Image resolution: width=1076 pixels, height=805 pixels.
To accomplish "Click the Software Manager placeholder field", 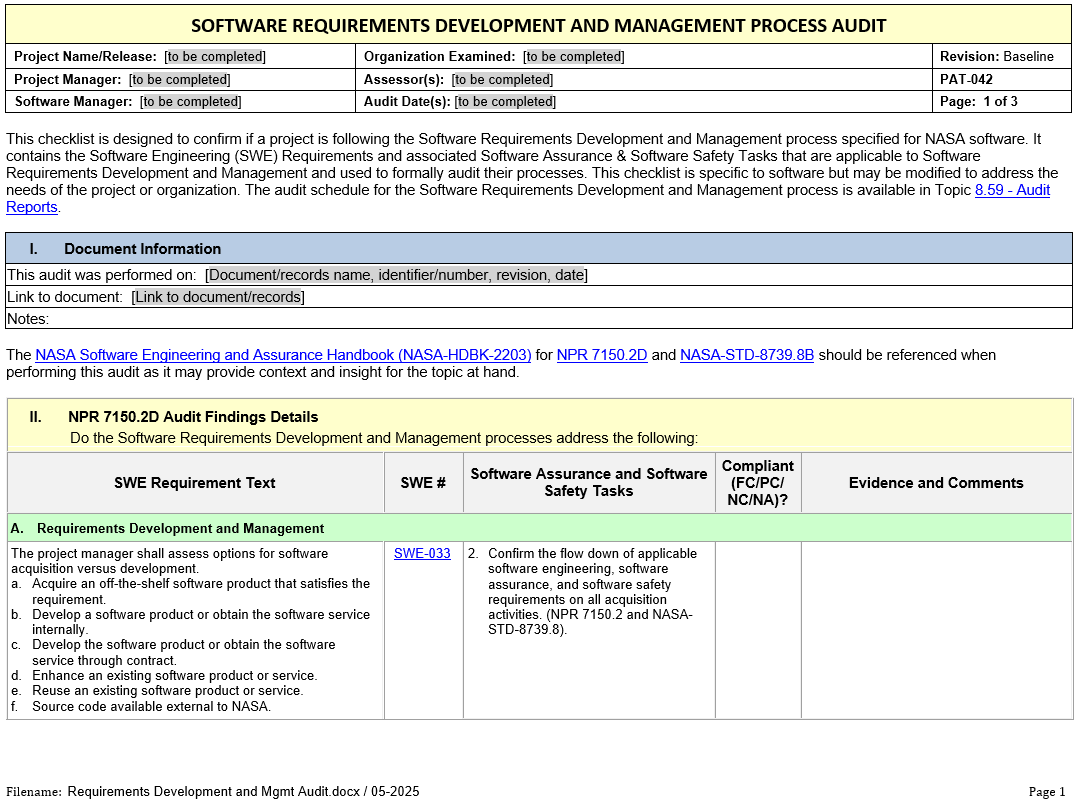I will click(190, 101).
